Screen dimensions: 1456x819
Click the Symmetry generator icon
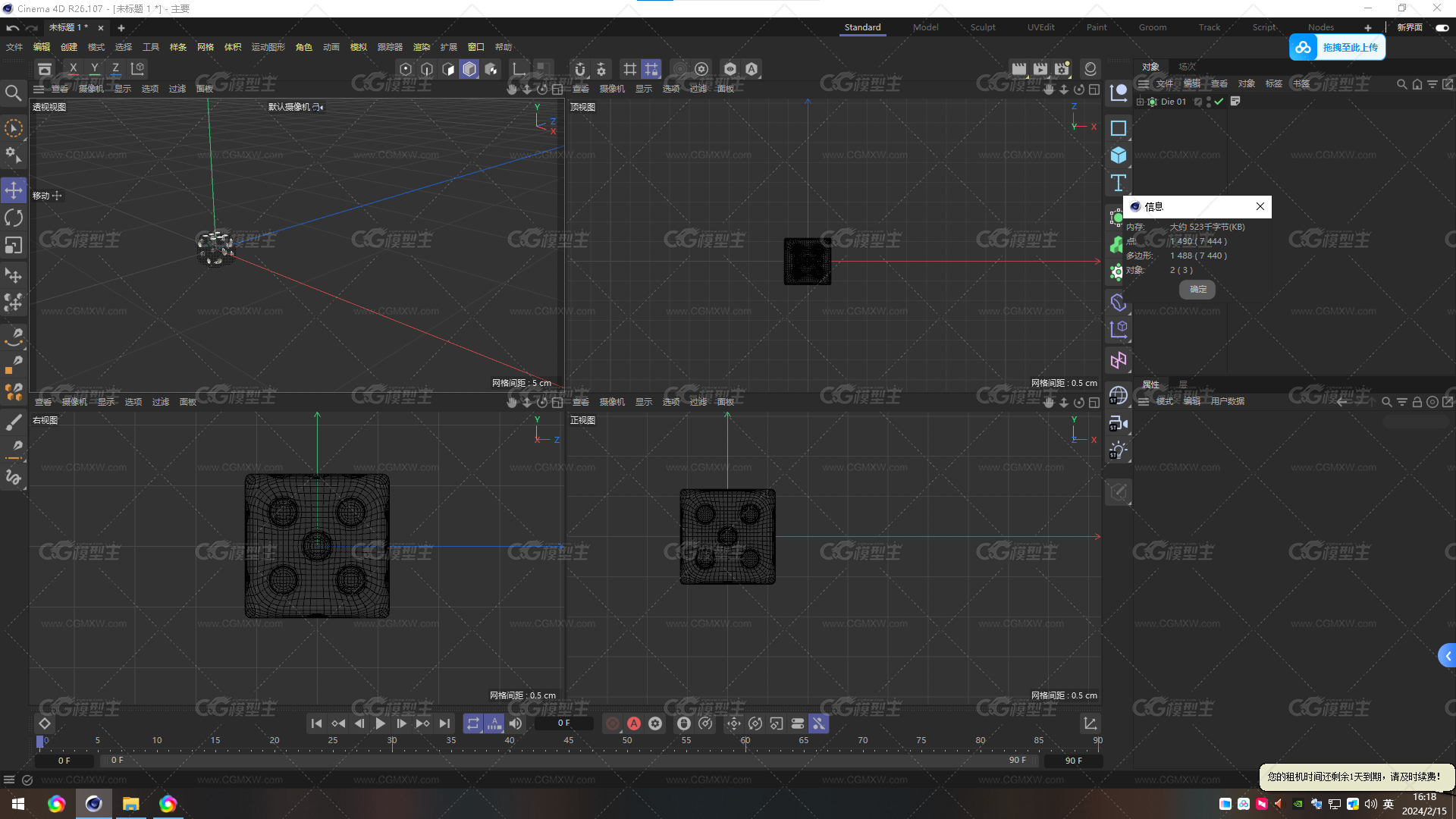[x=1118, y=360]
